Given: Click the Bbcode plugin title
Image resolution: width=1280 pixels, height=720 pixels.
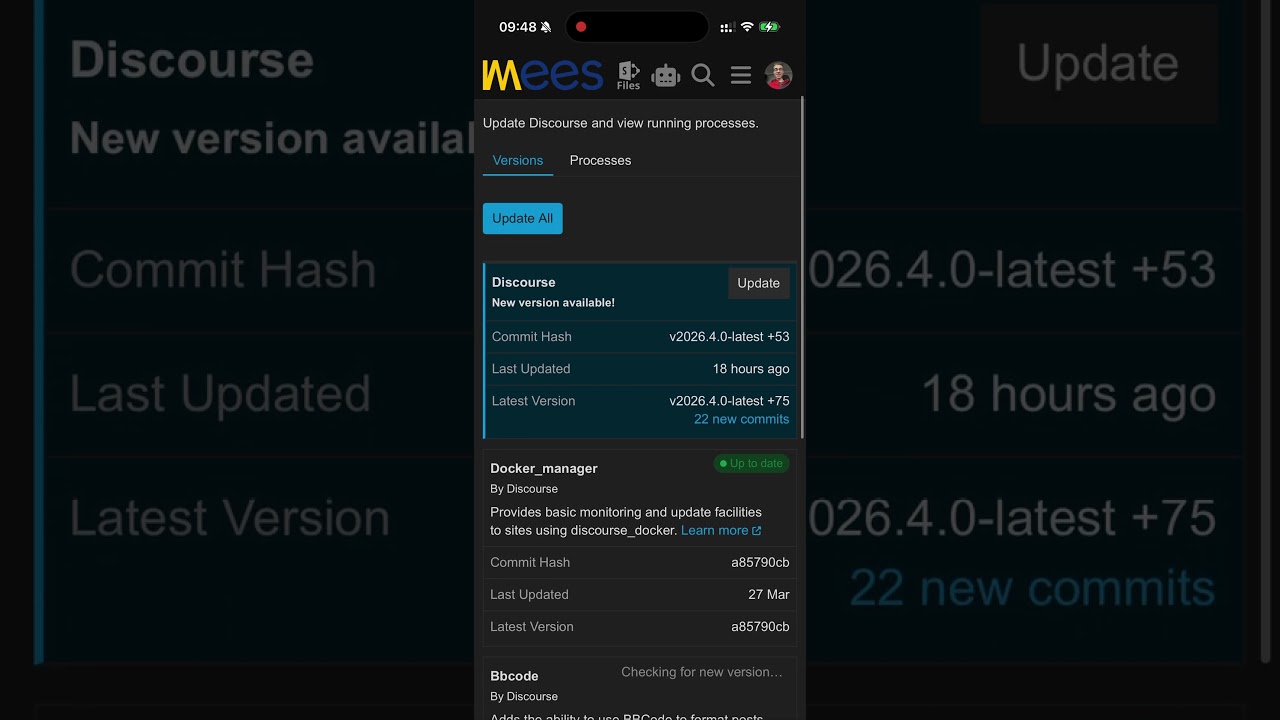Looking at the screenshot, I should click(514, 676).
